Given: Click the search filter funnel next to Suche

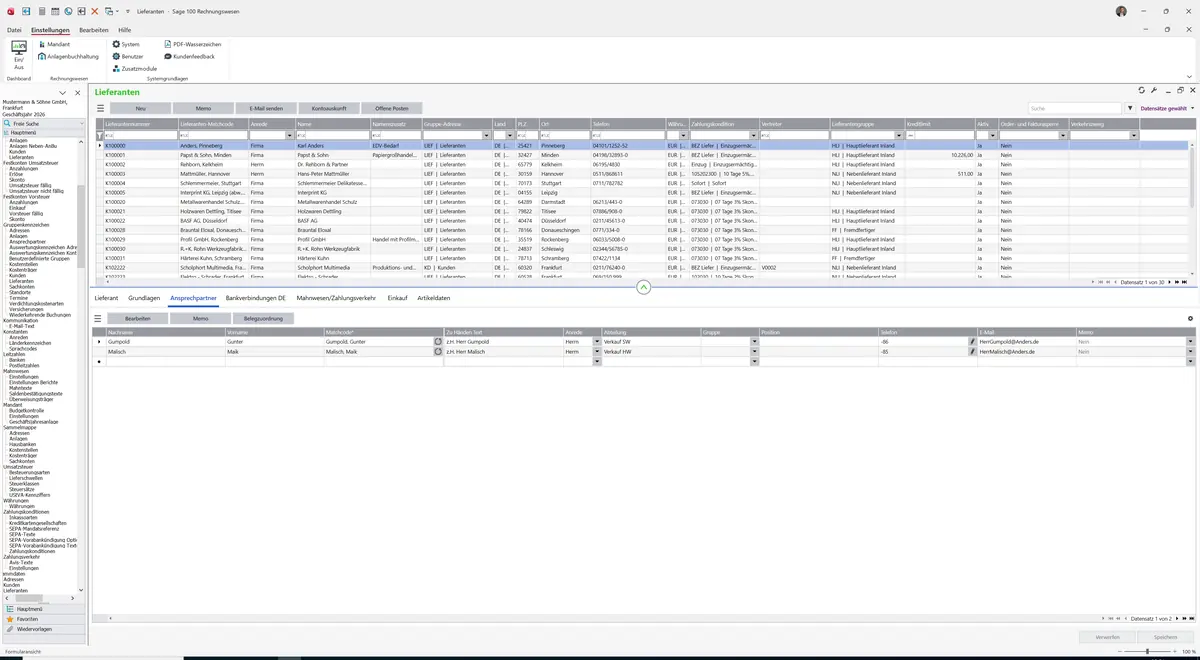Looking at the screenshot, I should tap(1130, 108).
